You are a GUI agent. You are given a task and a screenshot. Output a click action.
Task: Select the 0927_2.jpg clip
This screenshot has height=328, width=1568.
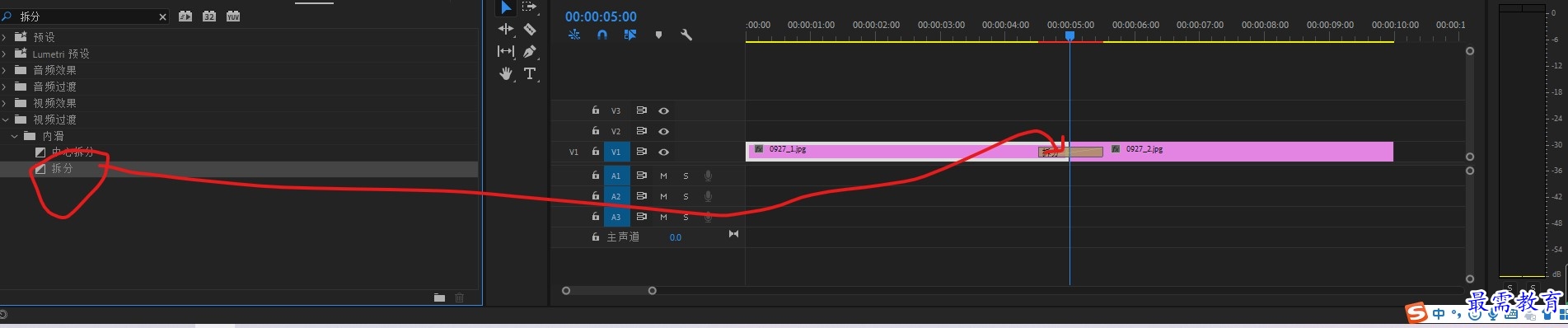coord(1248,152)
